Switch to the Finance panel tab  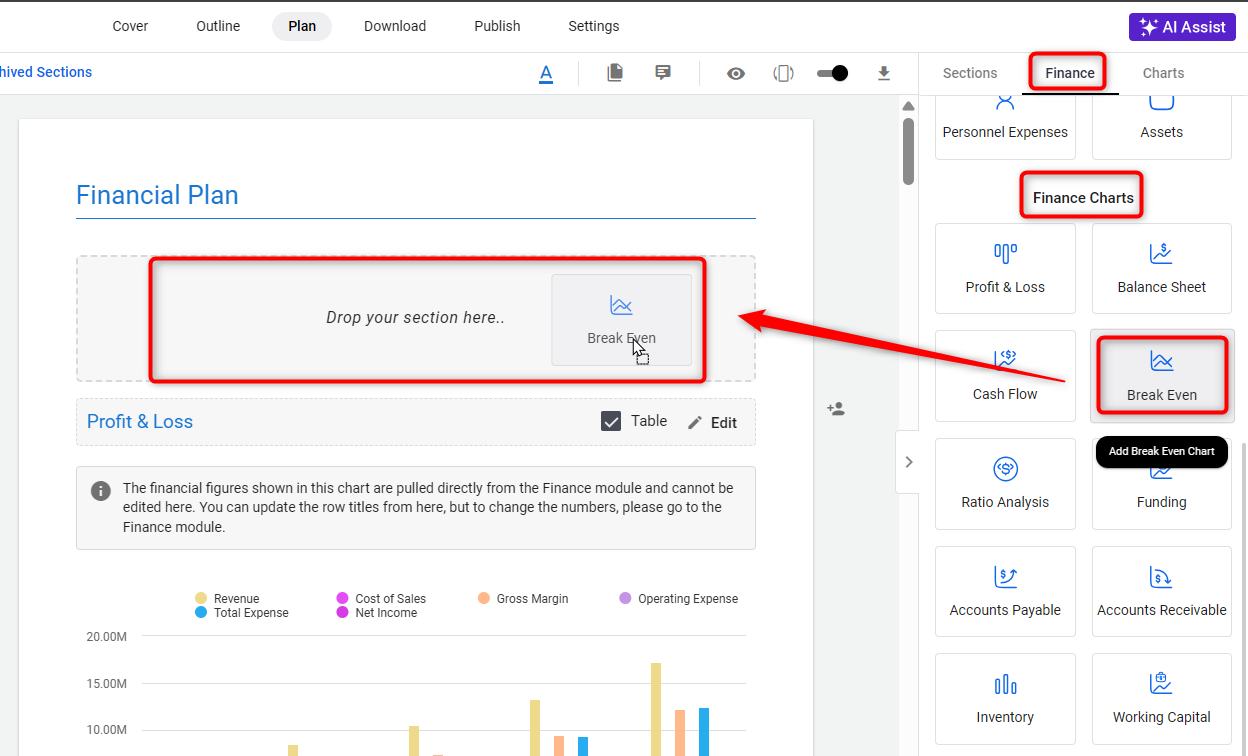[1070, 73]
